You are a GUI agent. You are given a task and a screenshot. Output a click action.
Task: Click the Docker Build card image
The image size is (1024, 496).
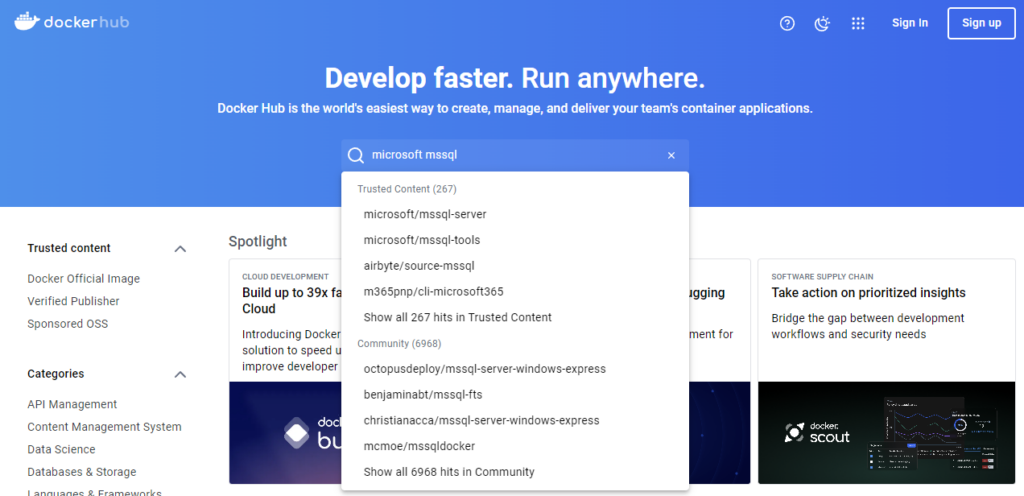(285, 432)
